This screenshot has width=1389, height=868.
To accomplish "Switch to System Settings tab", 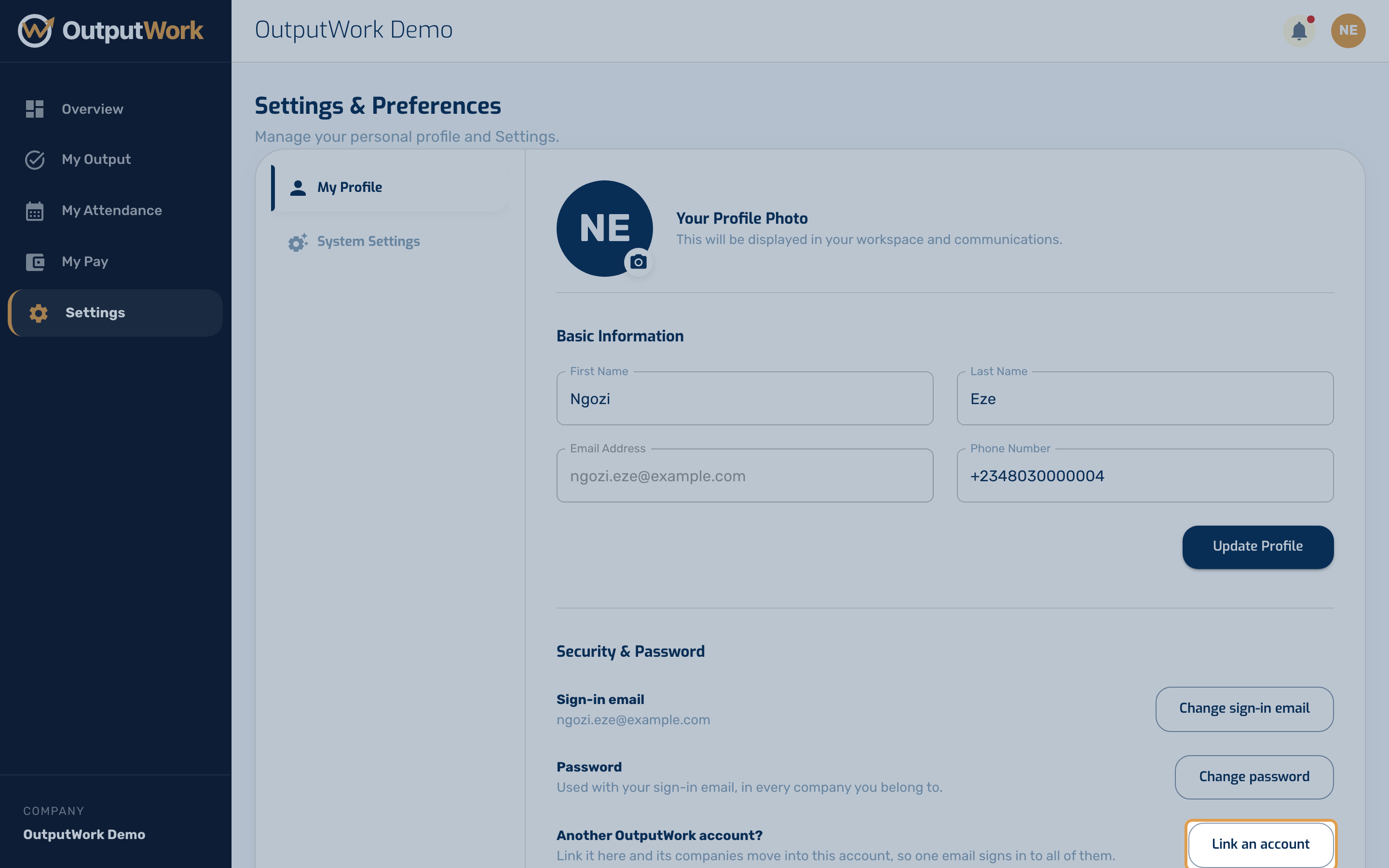I will pos(390,242).
